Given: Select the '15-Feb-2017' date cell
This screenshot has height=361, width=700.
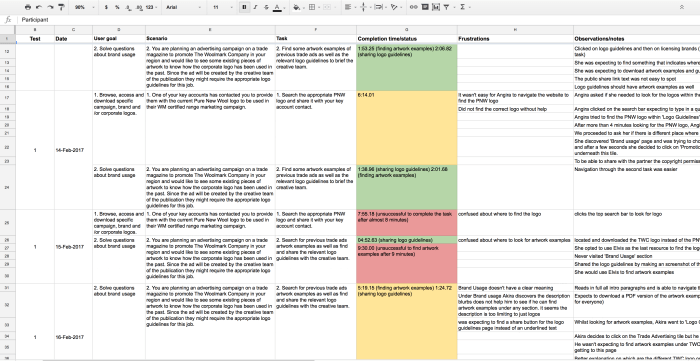Looking at the screenshot, I should [x=74, y=247].
